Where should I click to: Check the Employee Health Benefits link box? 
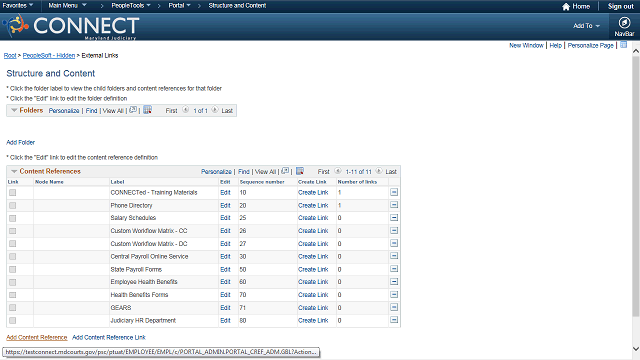point(13,282)
